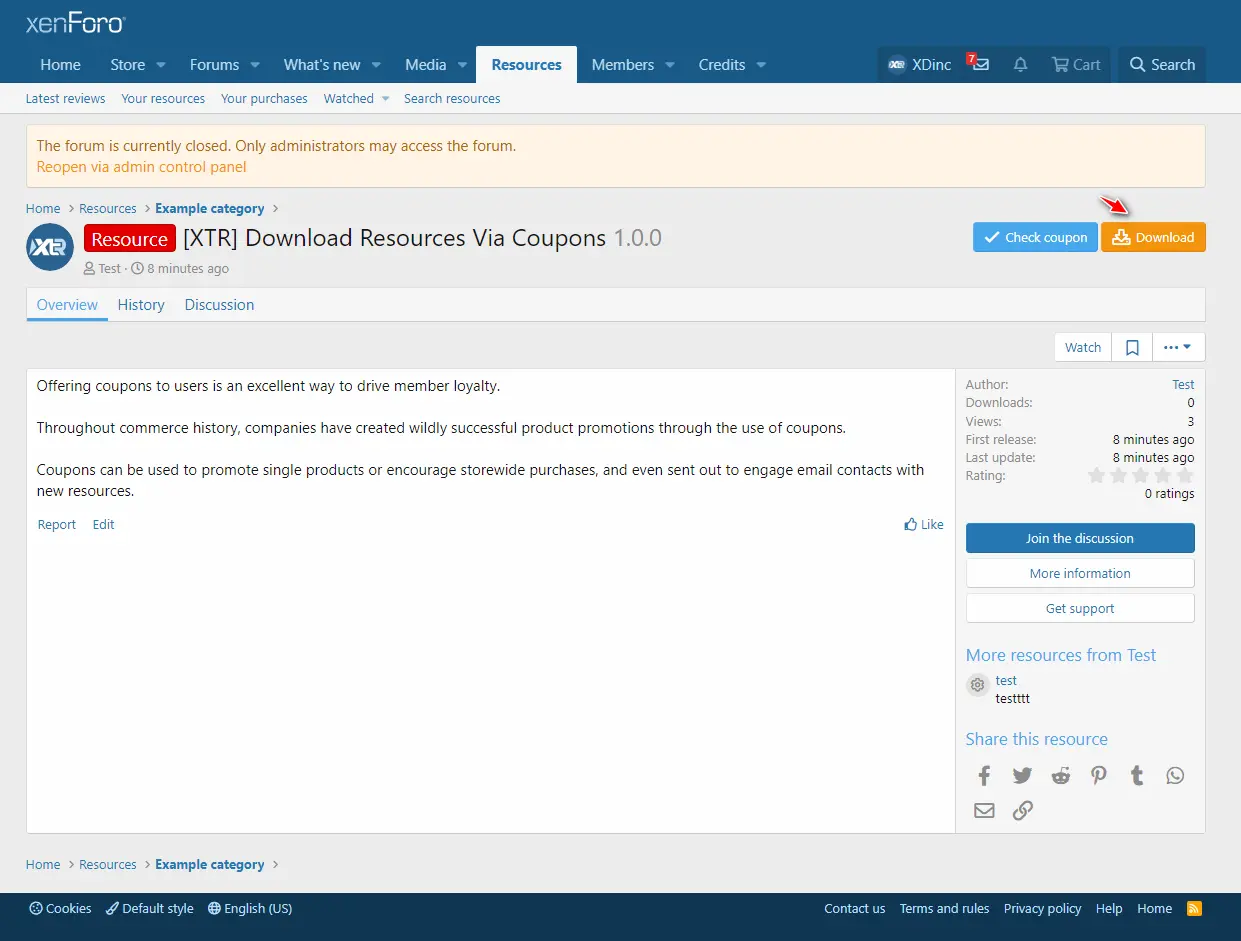Copy the resource link icon

pos(1022,810)
